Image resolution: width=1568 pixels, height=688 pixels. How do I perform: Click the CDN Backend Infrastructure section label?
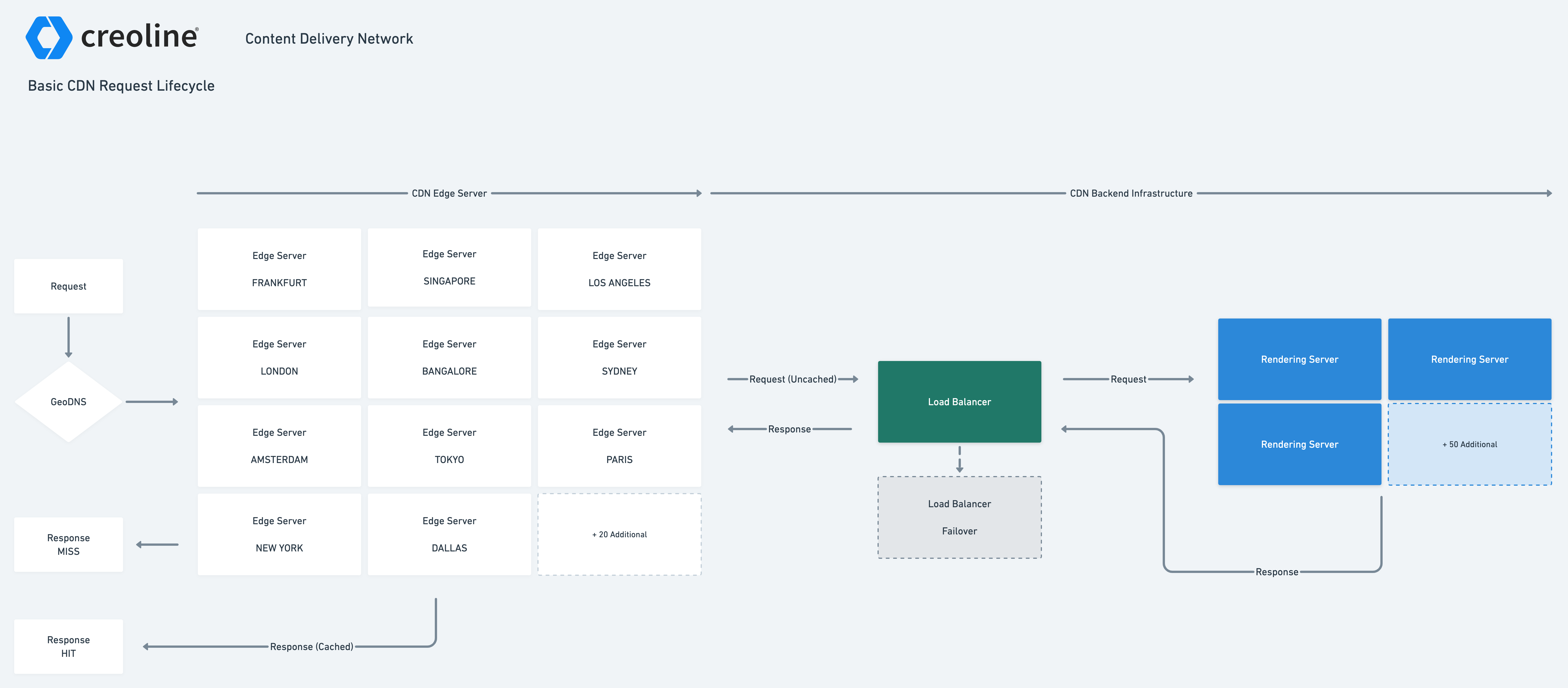coord(1131,194)
